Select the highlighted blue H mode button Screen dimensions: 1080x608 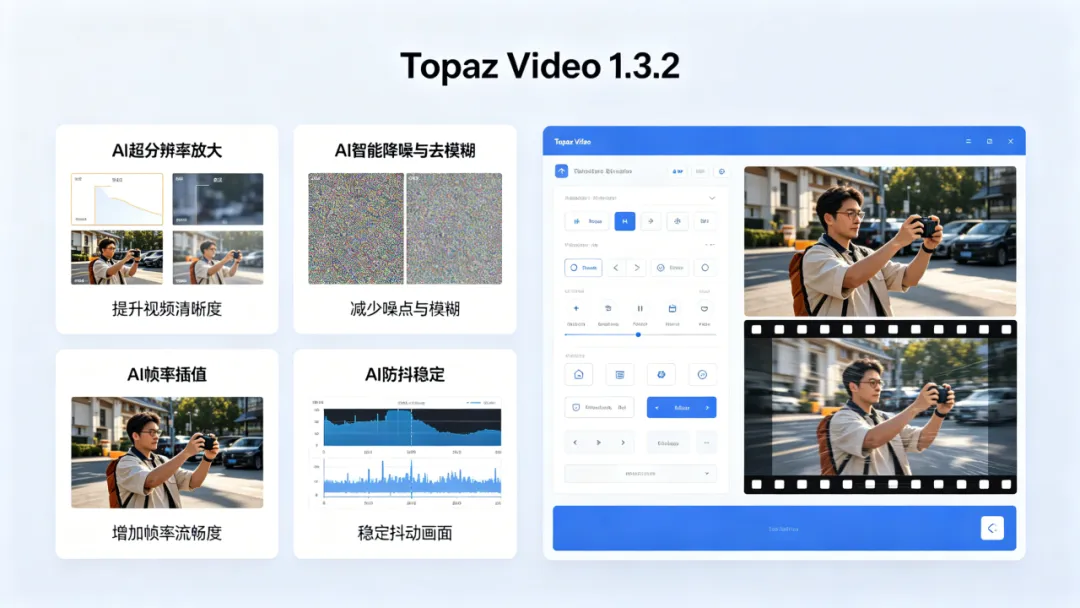(x=625, y=221)
